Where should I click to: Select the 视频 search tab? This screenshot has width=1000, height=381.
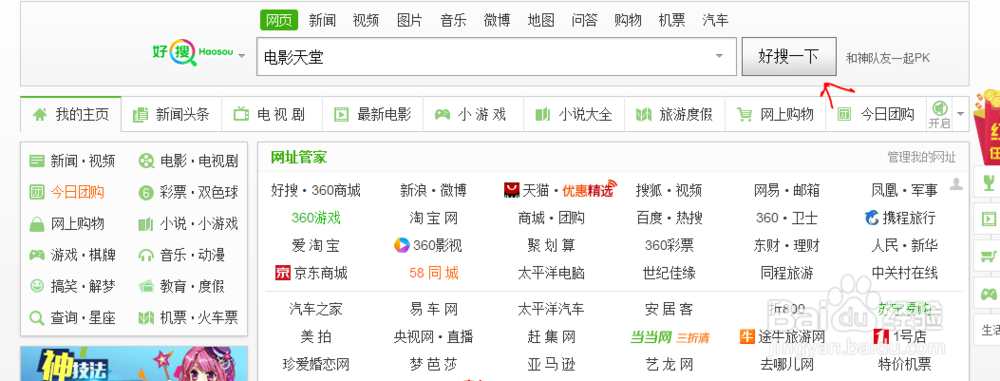point(365,20)
